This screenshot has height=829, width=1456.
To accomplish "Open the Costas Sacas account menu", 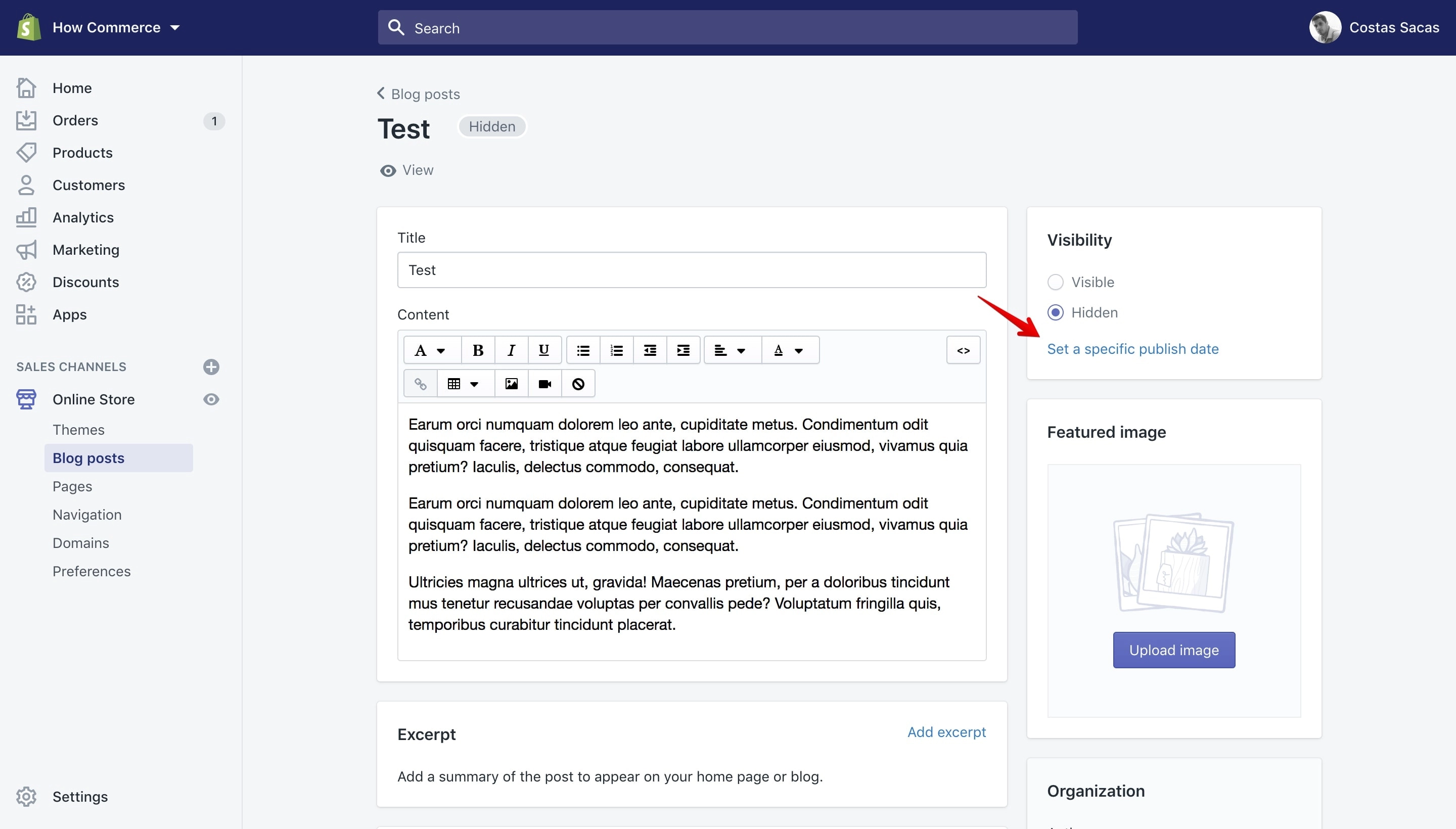I will pyautogui.click(x=1374, y=27).
